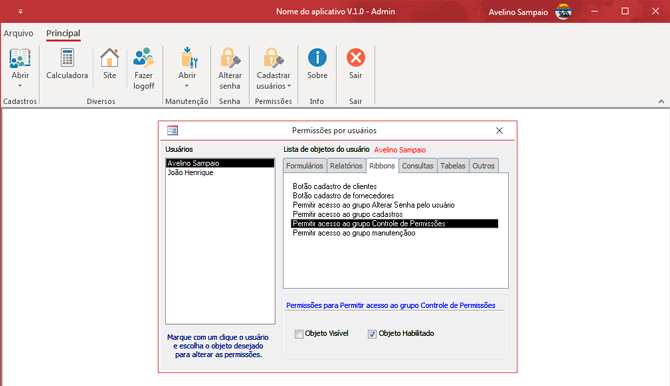Launch the Calculadora tool
This screenshot has height=386, width=670.
coord(67,58)
